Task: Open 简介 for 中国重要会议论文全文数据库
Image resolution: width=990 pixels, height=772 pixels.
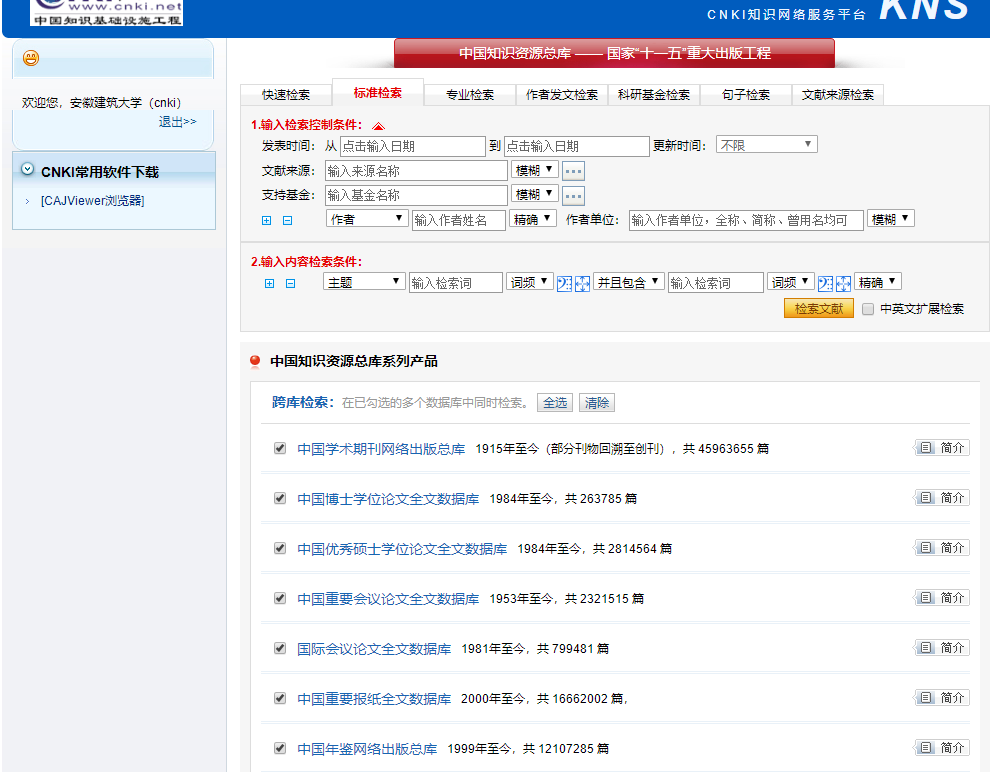Action: 942,597
